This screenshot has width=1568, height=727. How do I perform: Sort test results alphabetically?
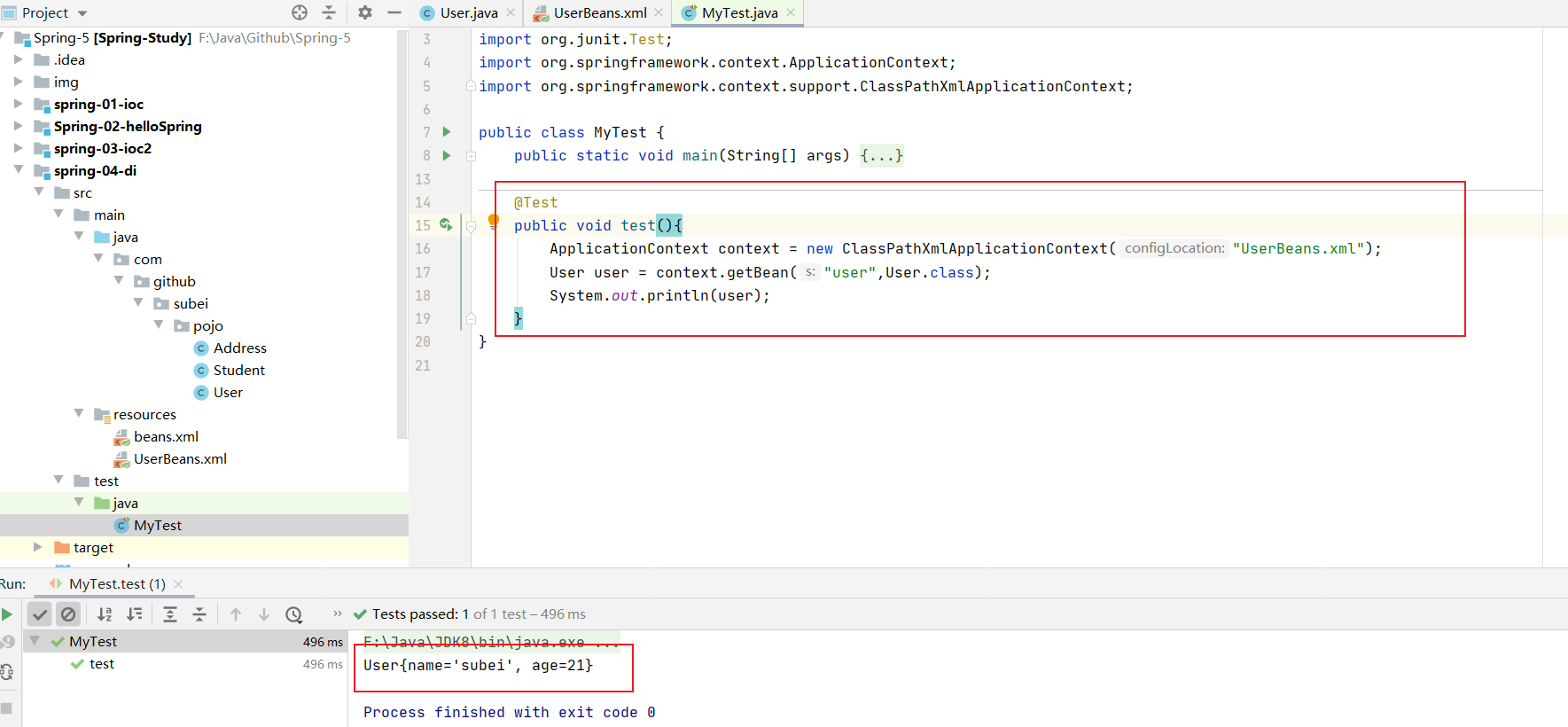click(105, 614)
